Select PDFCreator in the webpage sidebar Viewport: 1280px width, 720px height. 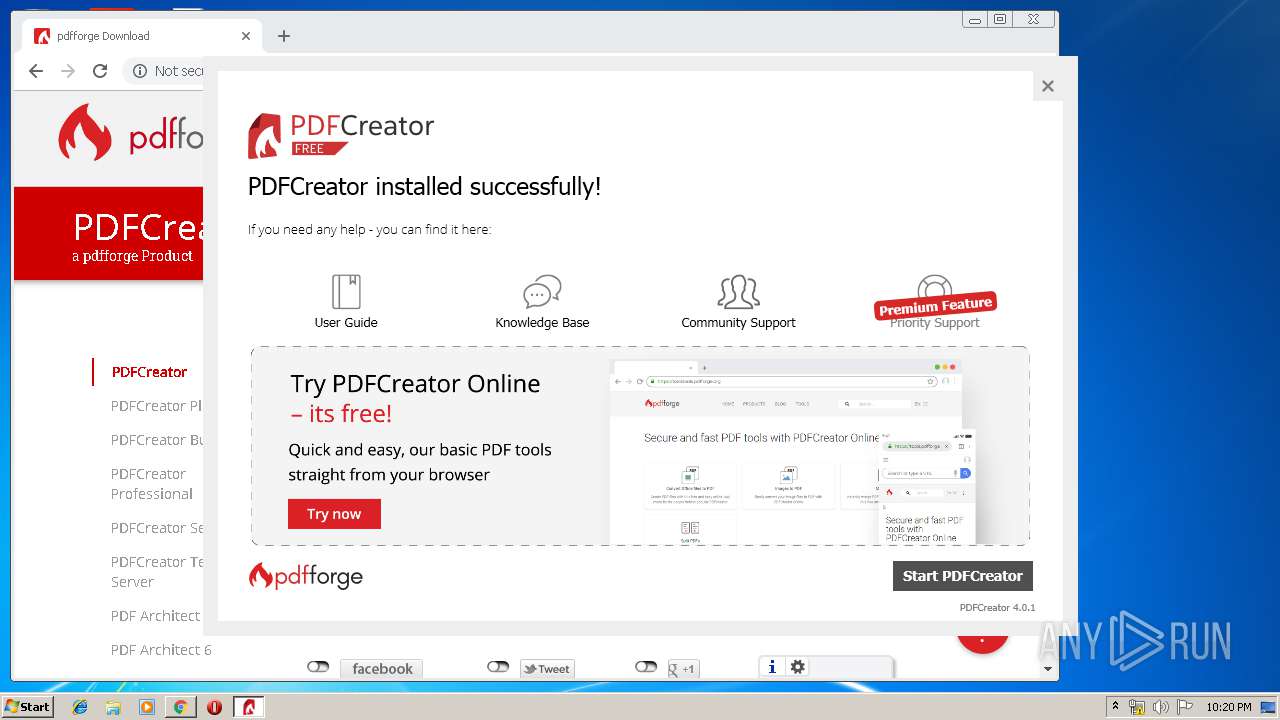[x=149, y=372]
